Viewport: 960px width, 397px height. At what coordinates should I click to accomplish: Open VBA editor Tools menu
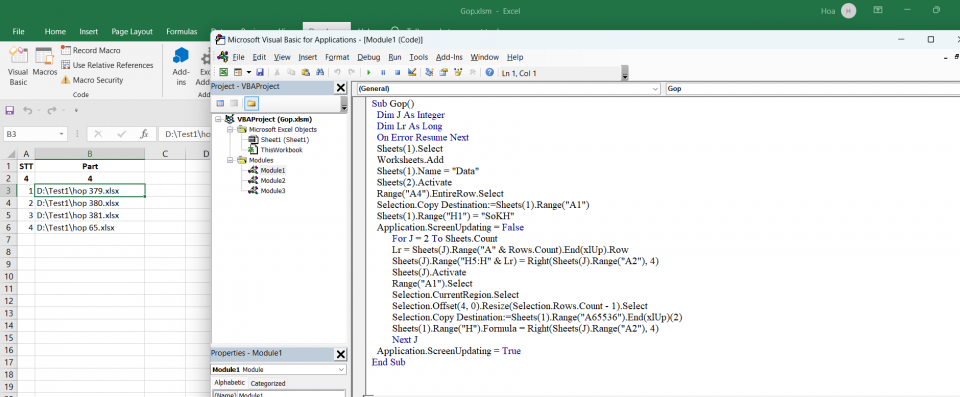(x=418, y=57)
